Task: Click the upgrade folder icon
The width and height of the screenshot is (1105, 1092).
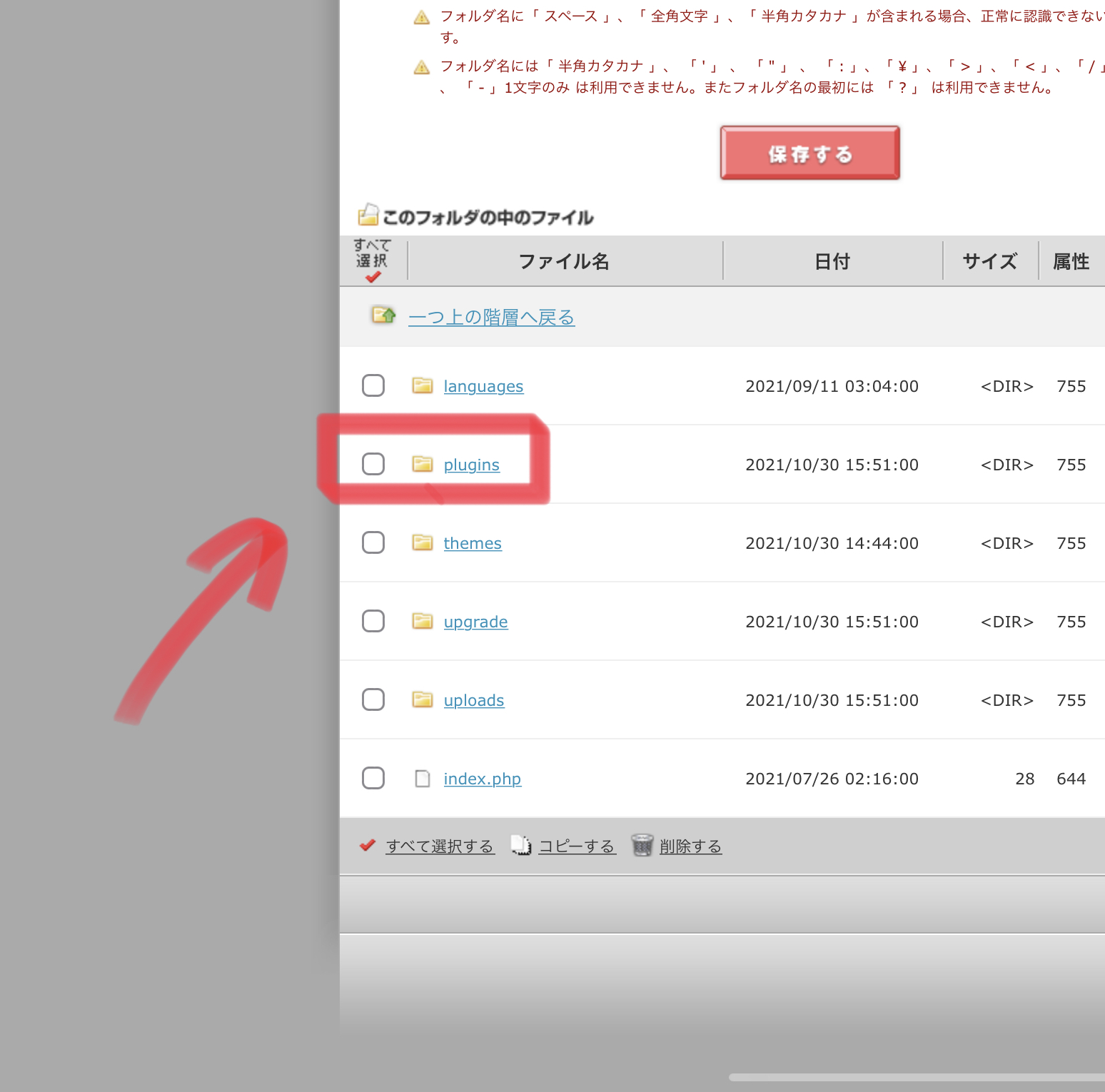Action: point(423,622)
